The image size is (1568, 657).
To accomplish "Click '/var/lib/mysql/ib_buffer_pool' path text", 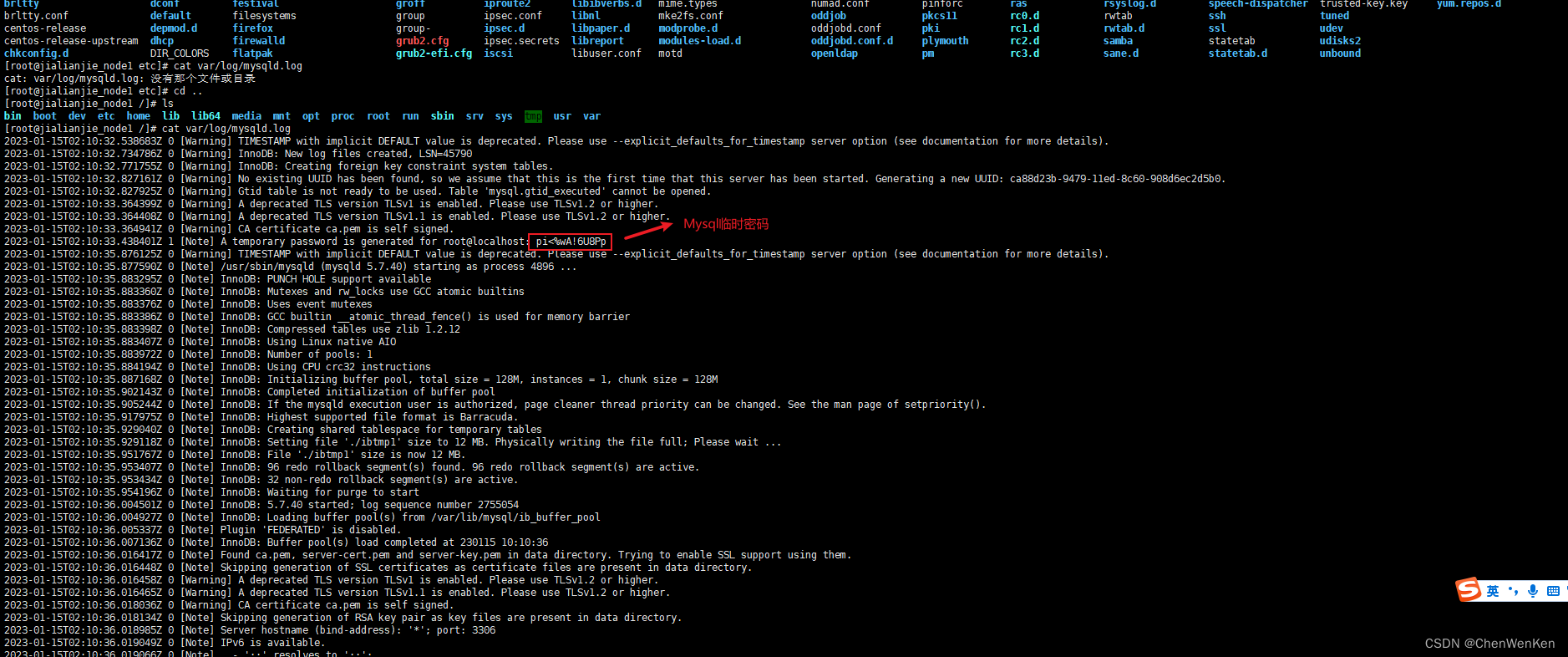I will pyautogui.click(x=515, y=517).
